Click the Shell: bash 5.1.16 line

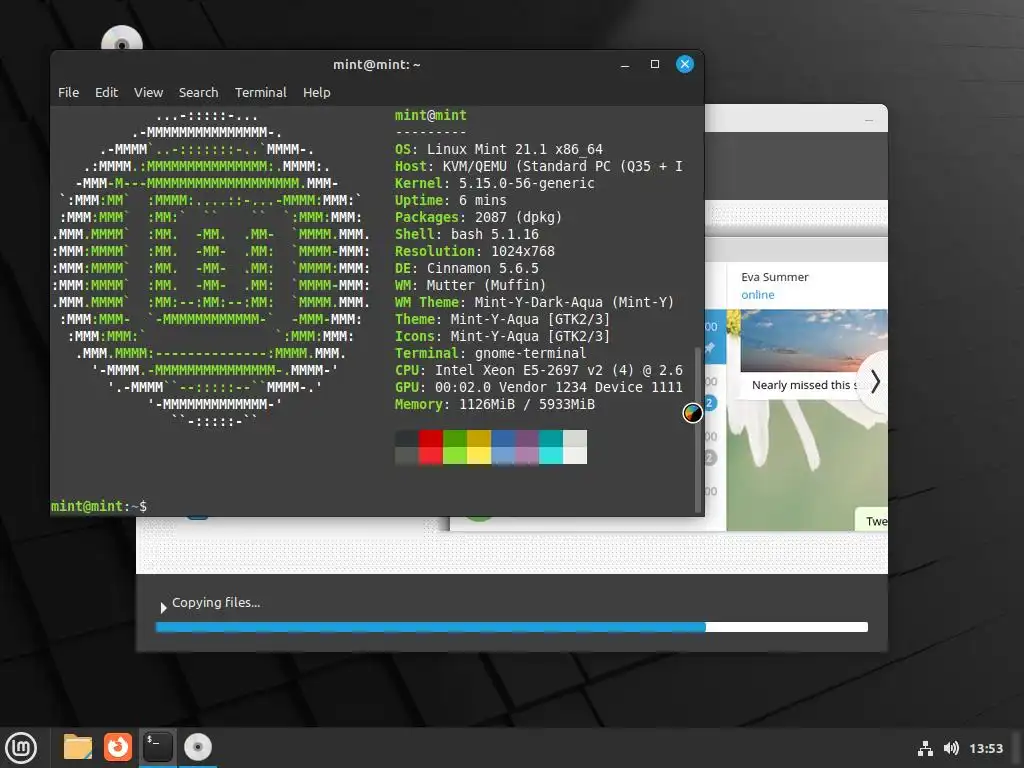(x=466, y=234)
